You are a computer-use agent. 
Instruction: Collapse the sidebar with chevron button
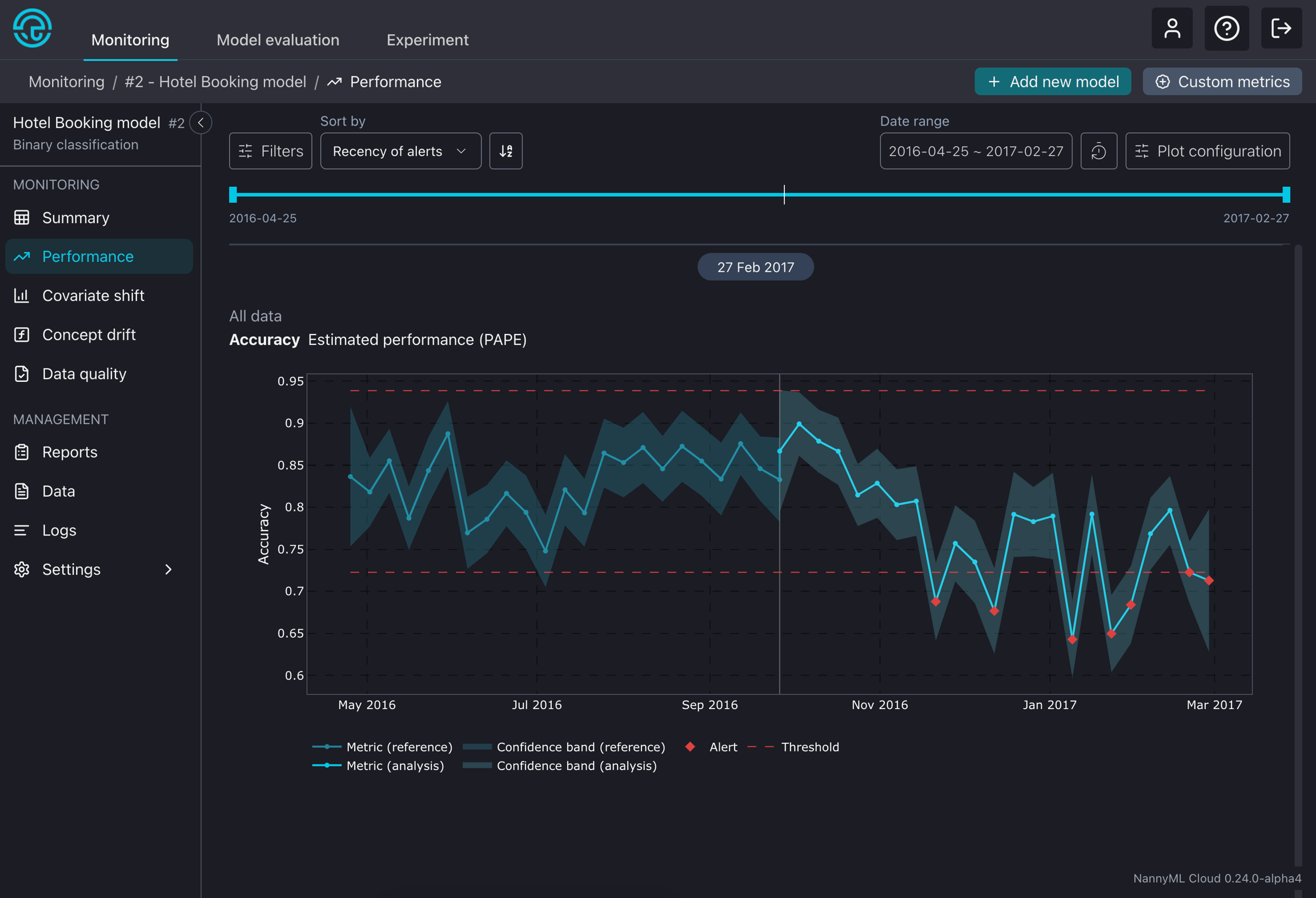[x=200, y=123]
